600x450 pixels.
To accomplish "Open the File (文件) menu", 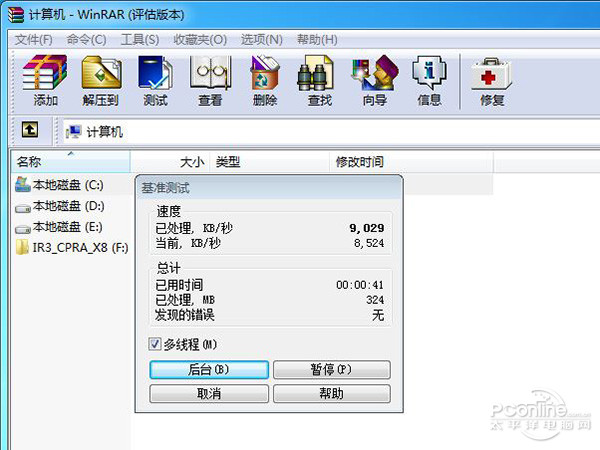I will [x=34, y=39].
